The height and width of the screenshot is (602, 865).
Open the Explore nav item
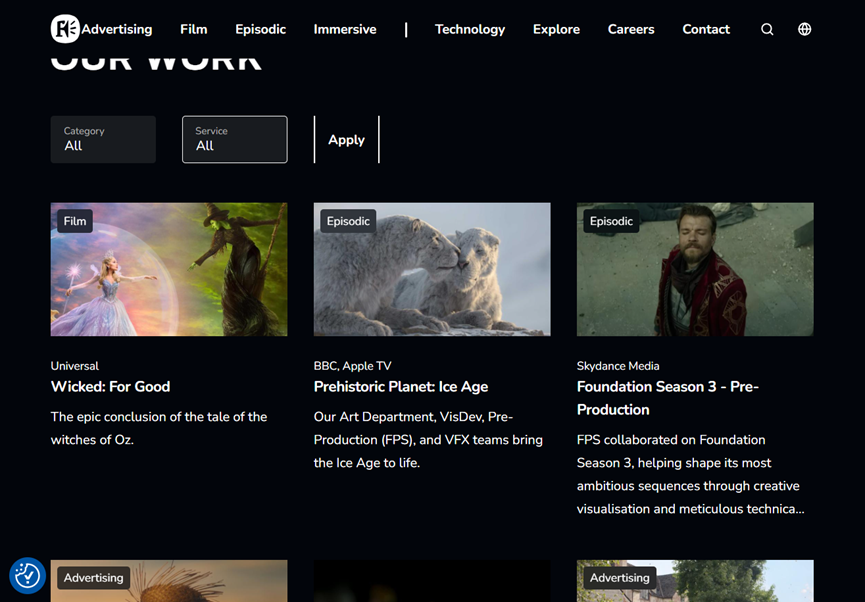click(556, 29)
